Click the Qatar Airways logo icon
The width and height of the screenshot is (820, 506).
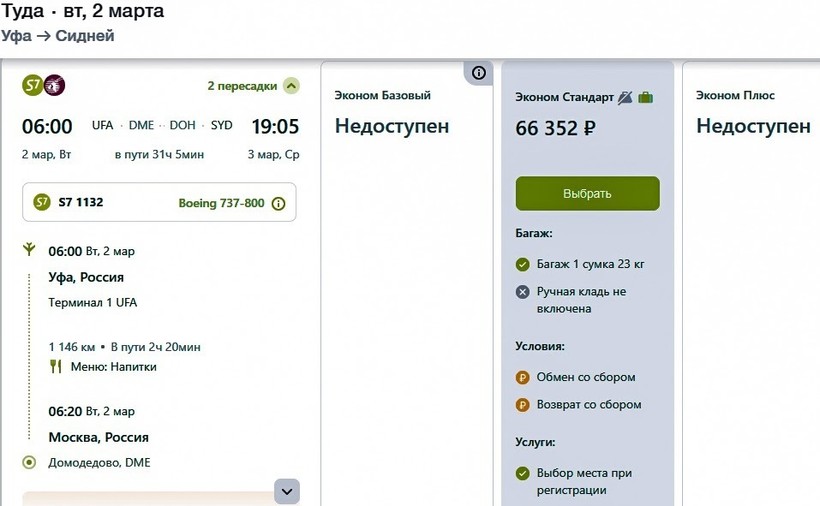(54, 85)
